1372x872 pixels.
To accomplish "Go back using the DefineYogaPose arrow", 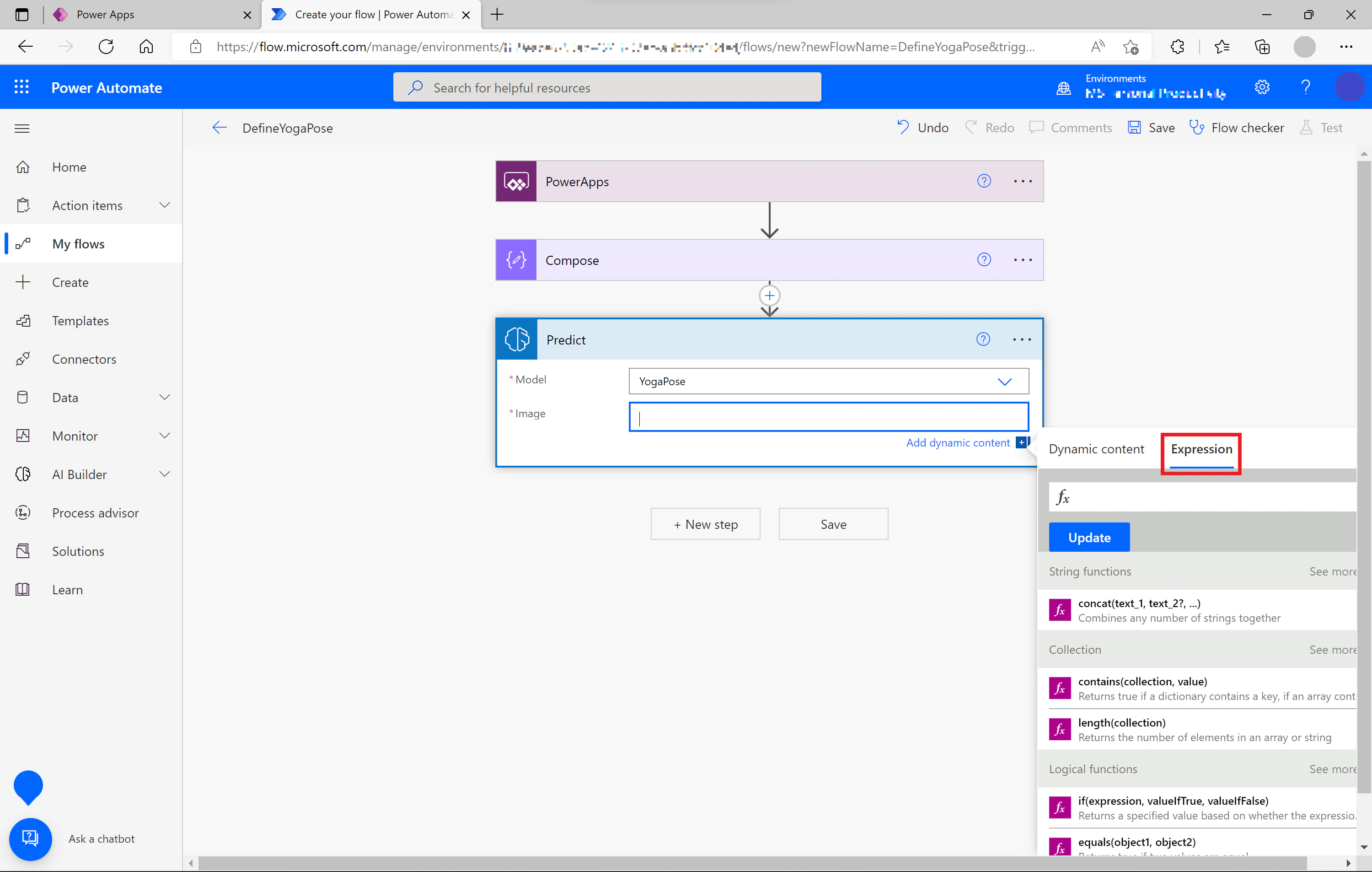I will click(220, 128).
